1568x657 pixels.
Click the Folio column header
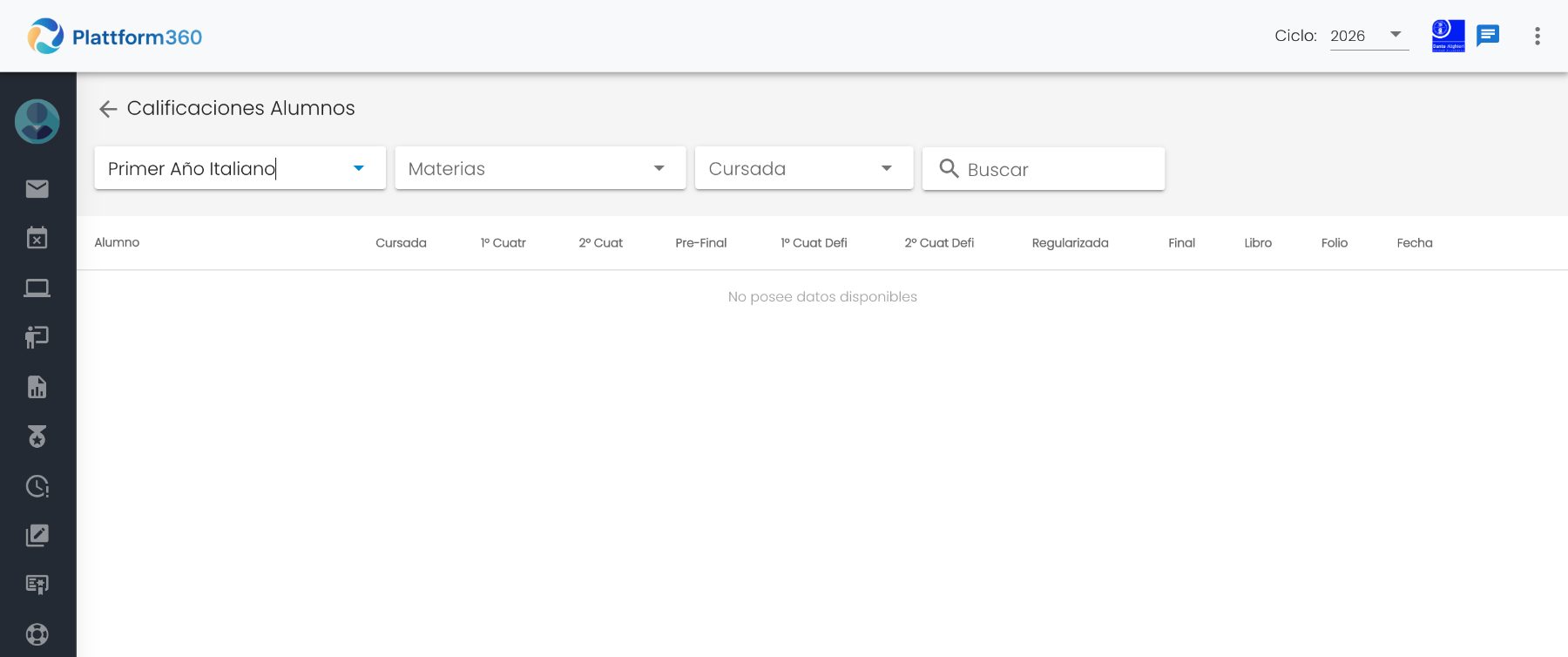pos(1335,243)
